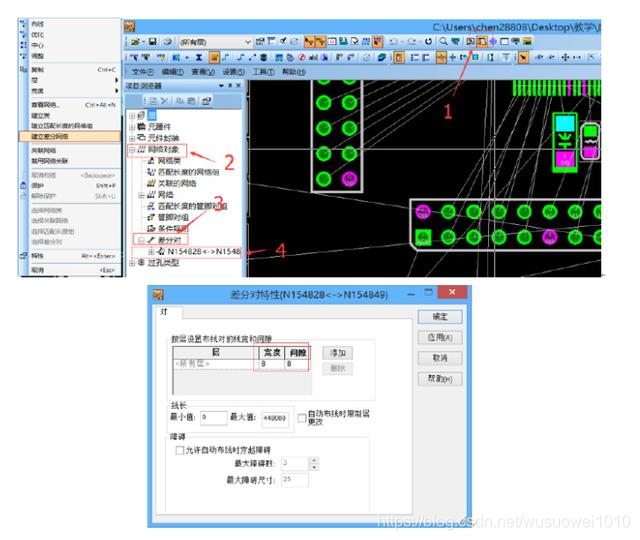Click the redraw refresh circular icon
640x540 pixels.
(428, 42)
